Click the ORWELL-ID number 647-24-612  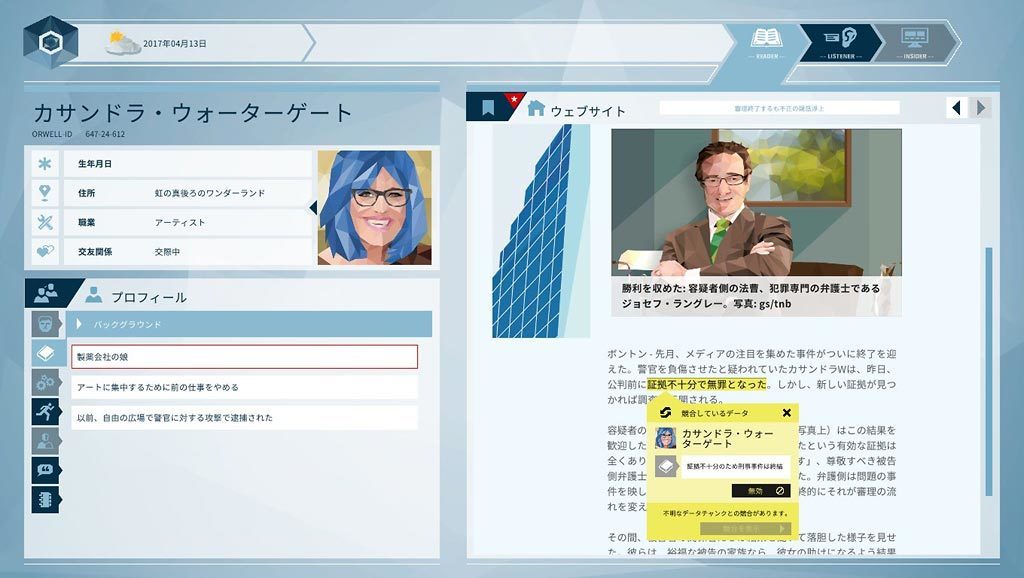[x=104, y=134]
